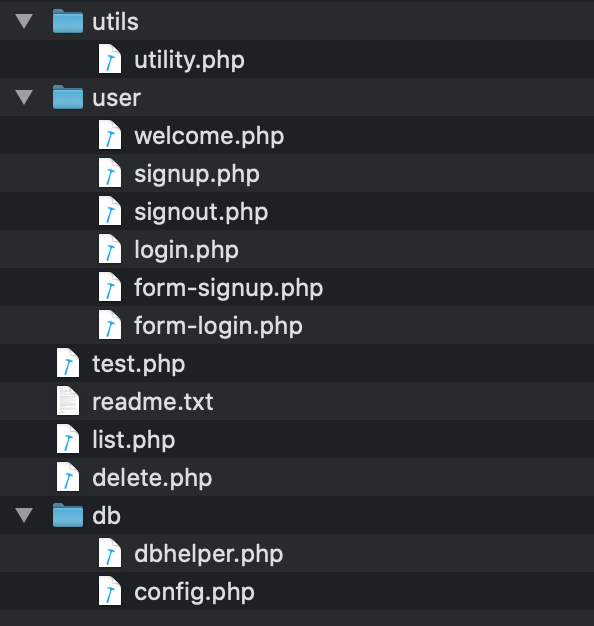Select the form-login.php file
Viewport: 594px width, 626px height.
297,325
